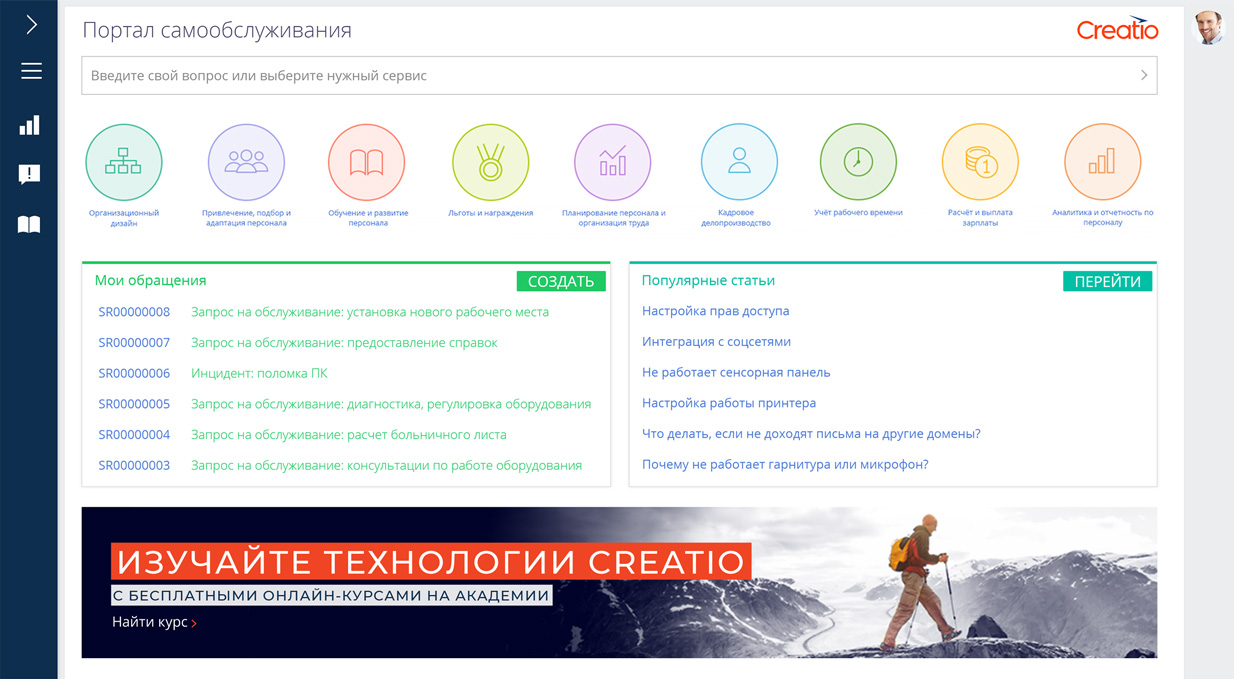Open the Льготы и награждения medal icon
The width and height of the screenshot is (1234, 679).
(490, 162)
